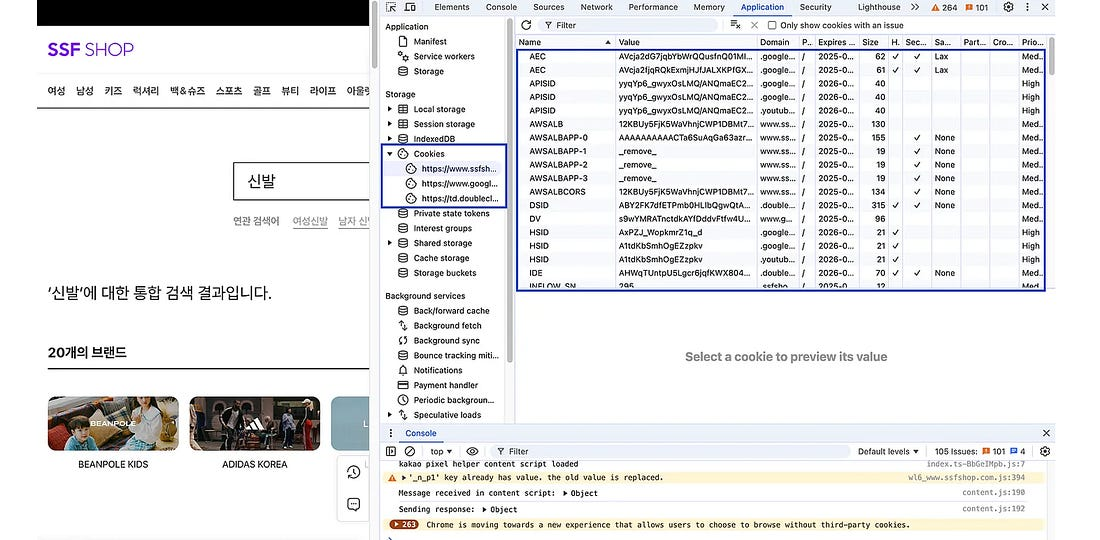Image resolution: width=1100 pixels, height=540 pixels.
Task: Expand Speculative loads tree
Action: (x=390, y=415)
